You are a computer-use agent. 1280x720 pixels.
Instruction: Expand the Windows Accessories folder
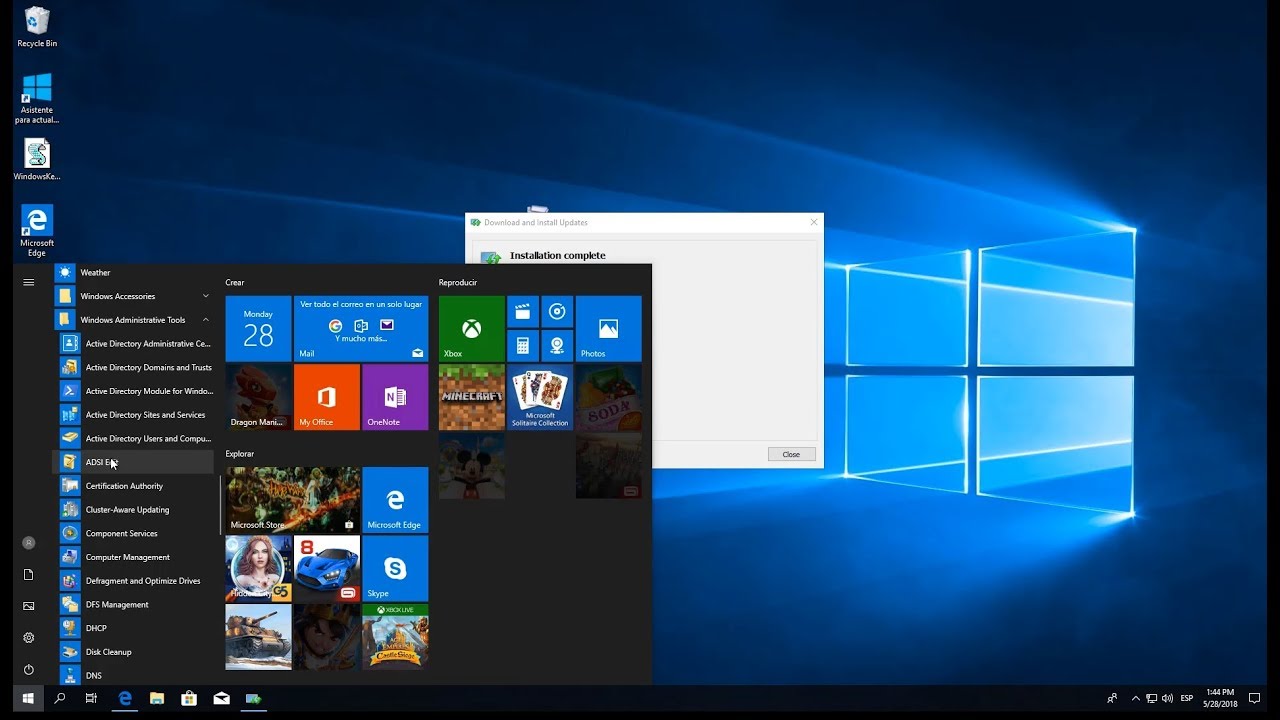pos(134,296)
